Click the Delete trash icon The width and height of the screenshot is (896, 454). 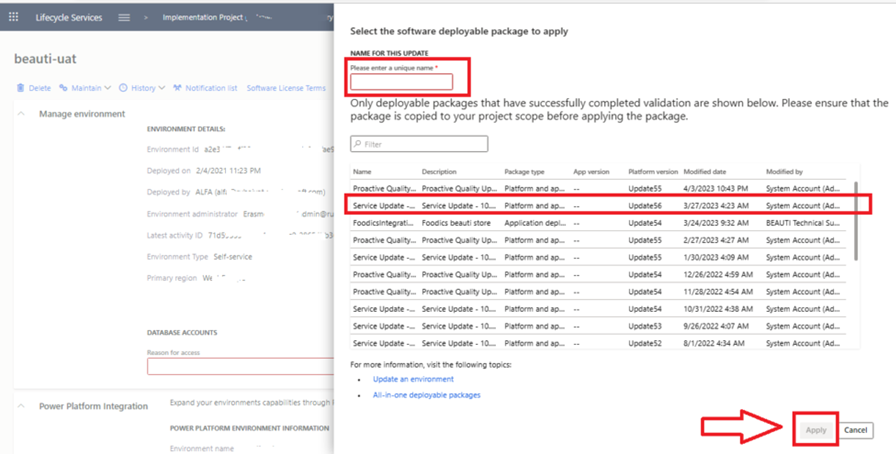21,88
